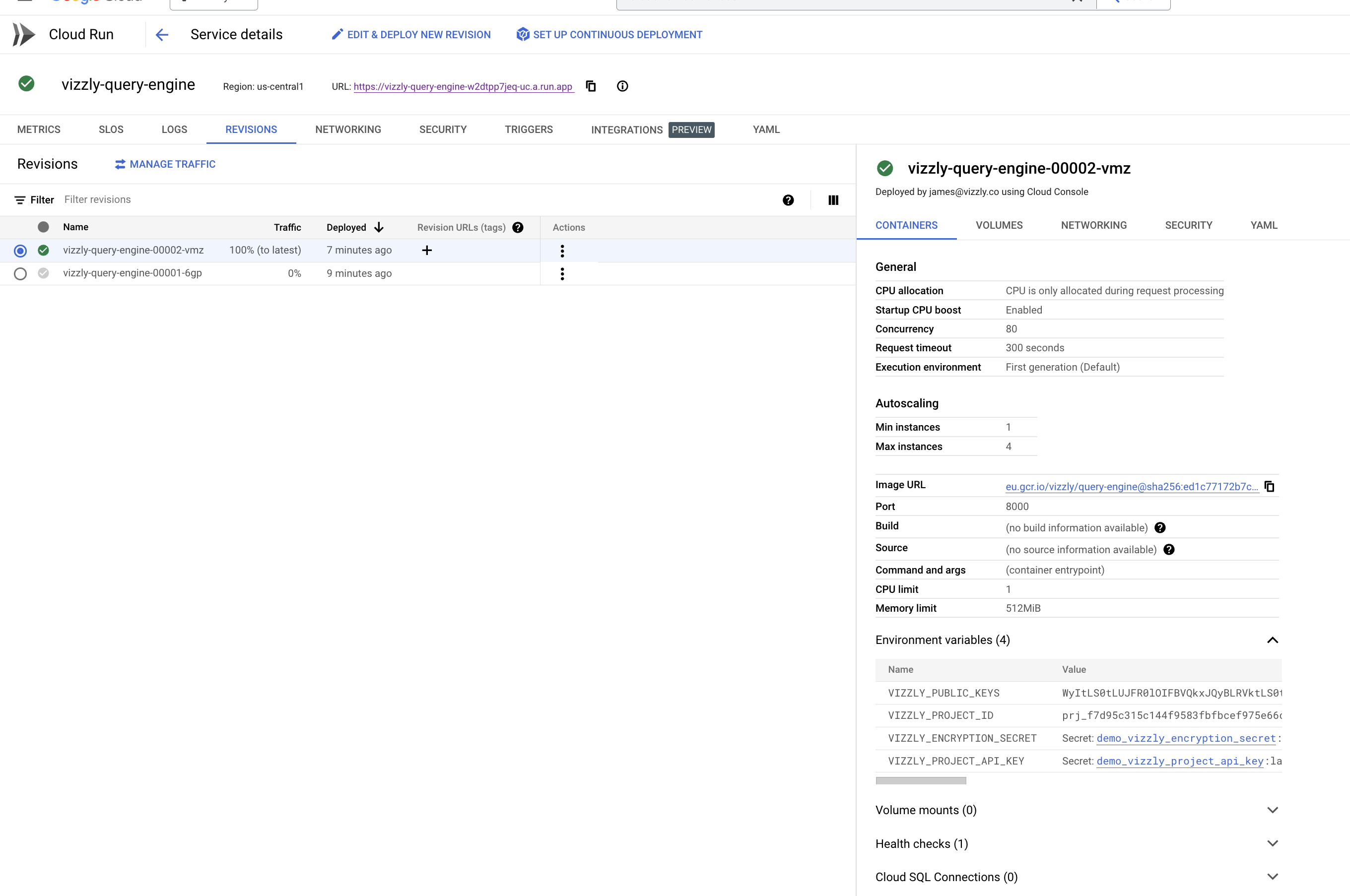Click the Filter icon label
1350x896 pixels.
tap(34, 200)
